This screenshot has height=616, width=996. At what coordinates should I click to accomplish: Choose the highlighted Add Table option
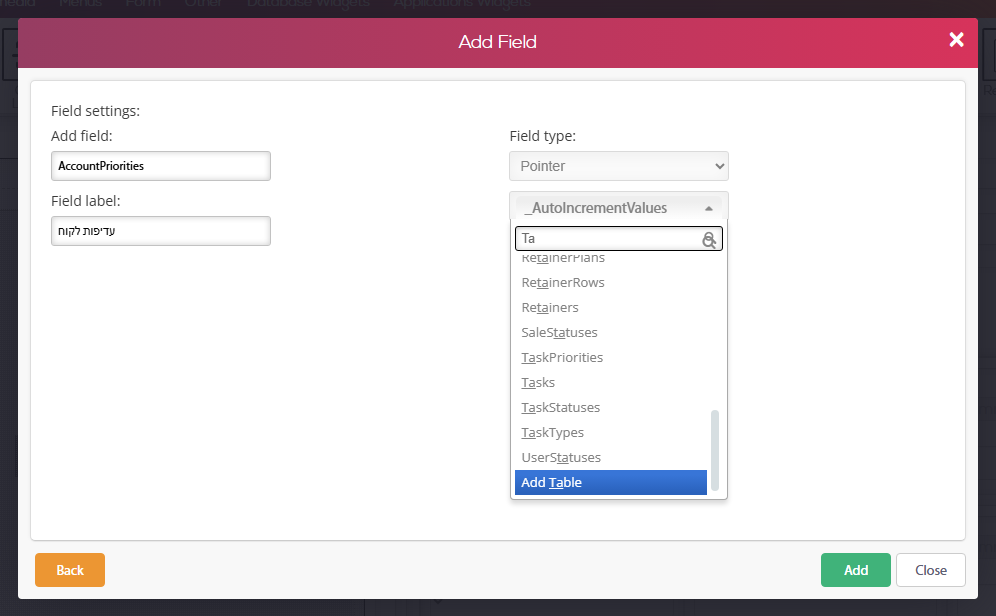[x=610, y=483]
